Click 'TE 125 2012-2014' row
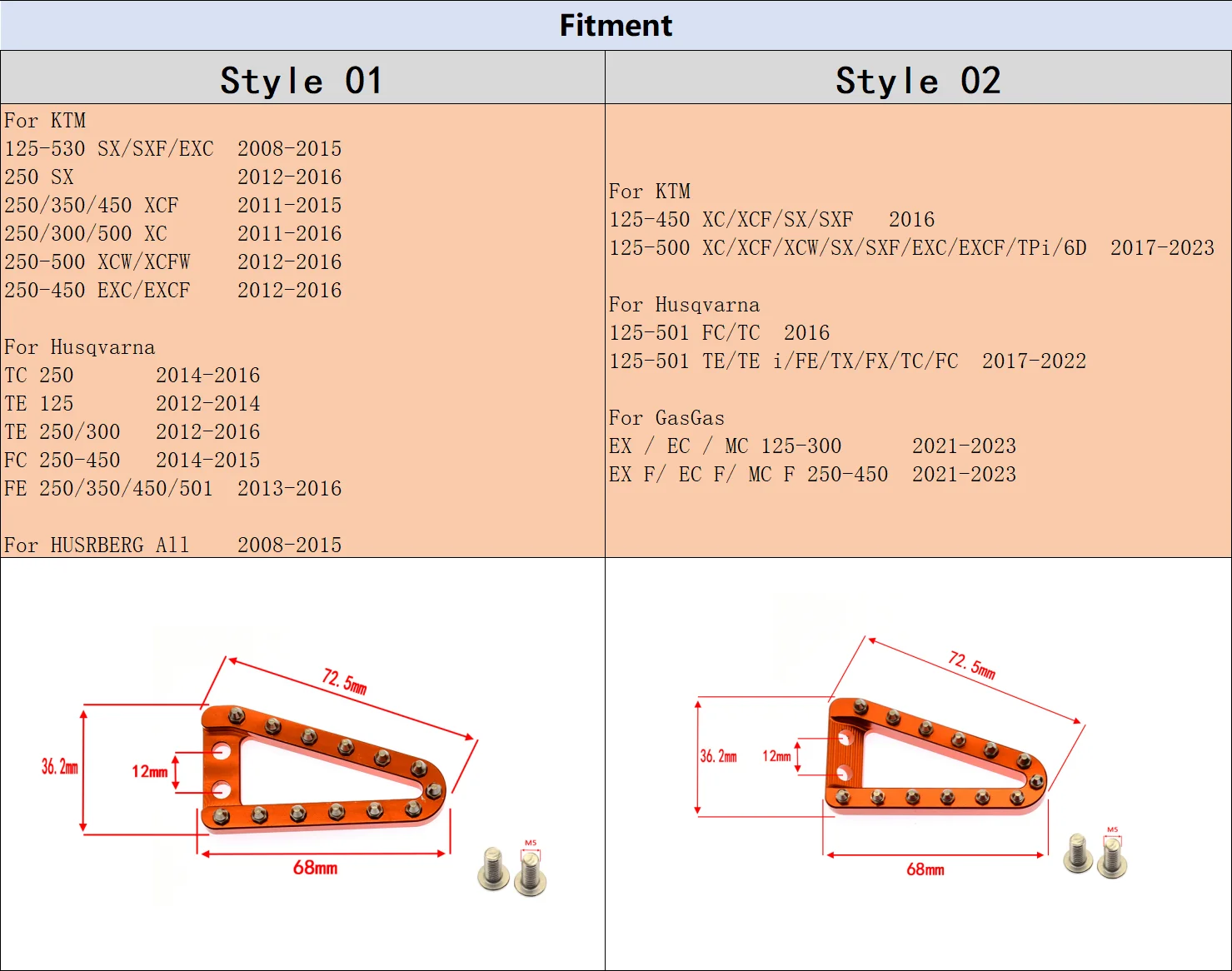Screen dimensions: 1232x971 [x=132, y=404]
